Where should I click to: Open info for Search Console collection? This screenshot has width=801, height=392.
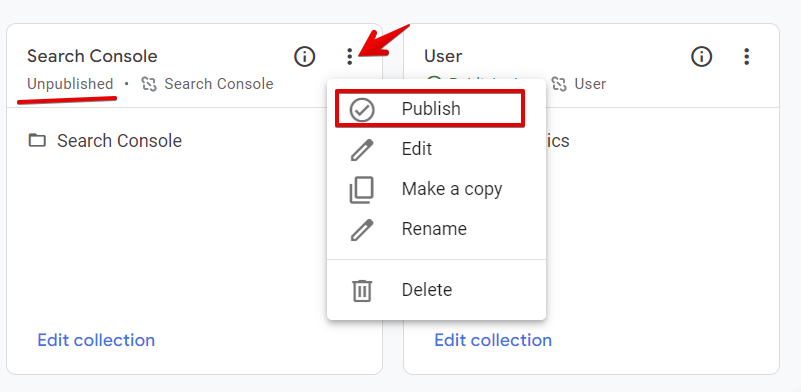tap(304, 56)
